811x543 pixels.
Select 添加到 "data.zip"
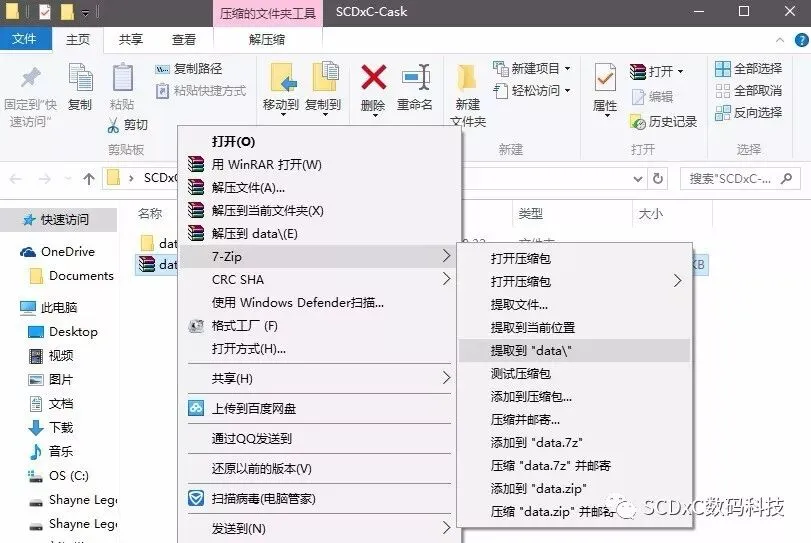[575, 489]
